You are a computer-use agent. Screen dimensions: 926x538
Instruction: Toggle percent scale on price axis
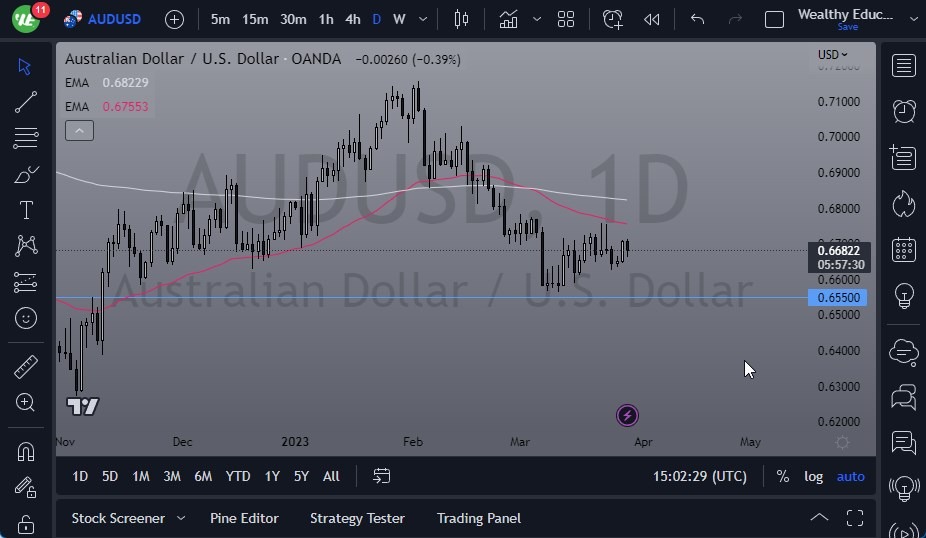click(x=783, y=476)
